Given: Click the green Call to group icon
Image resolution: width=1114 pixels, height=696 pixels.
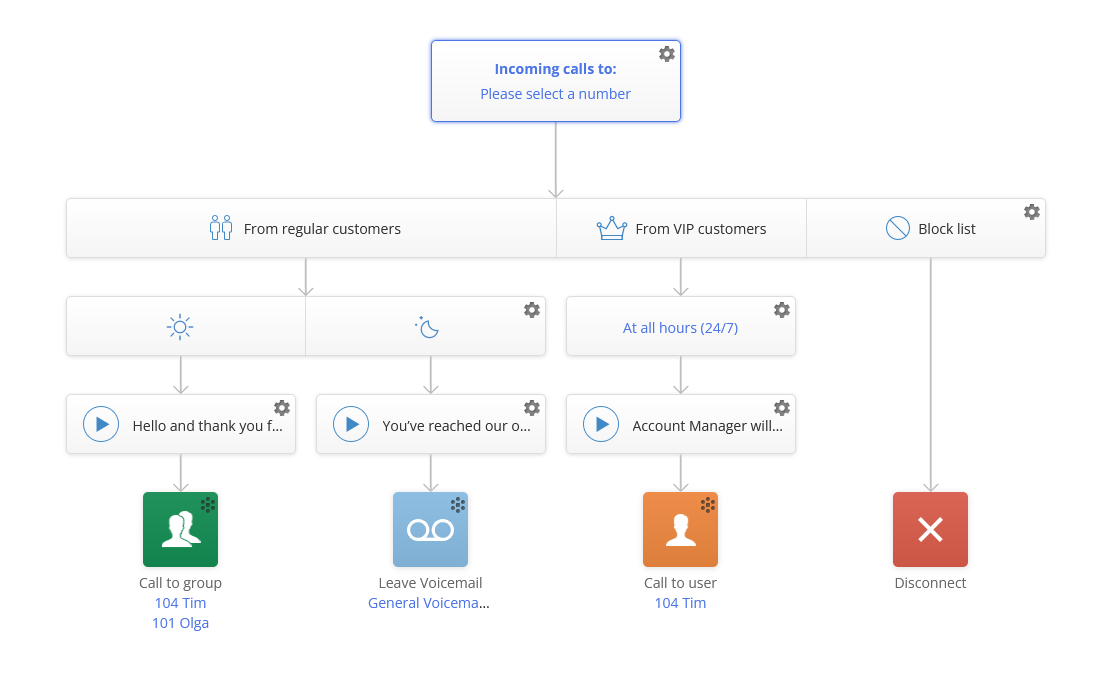Looking at the screenshot, I should click(x=180, y=529).
